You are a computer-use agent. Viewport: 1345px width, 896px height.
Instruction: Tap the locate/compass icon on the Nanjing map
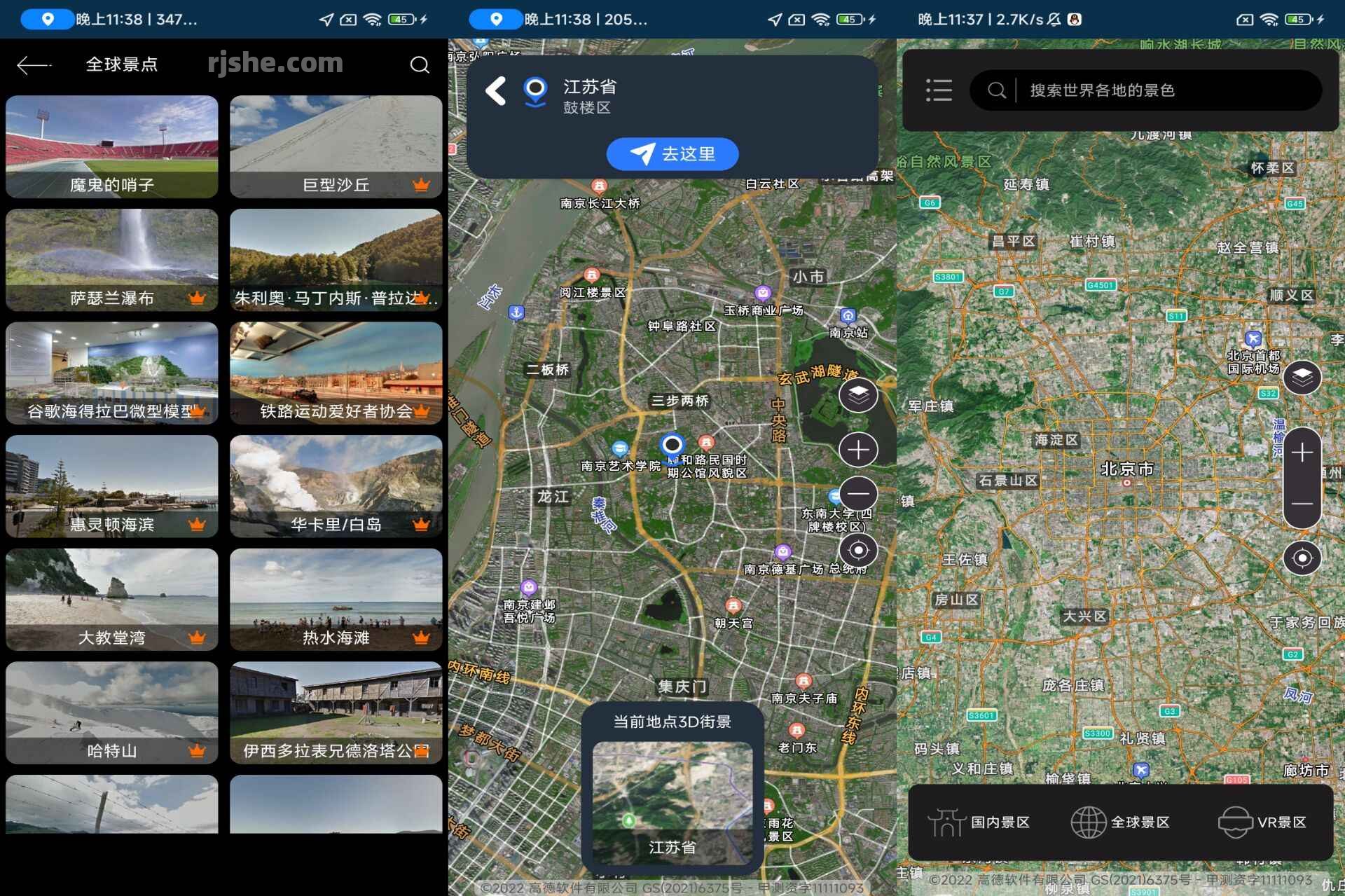(x=858, y=551)
